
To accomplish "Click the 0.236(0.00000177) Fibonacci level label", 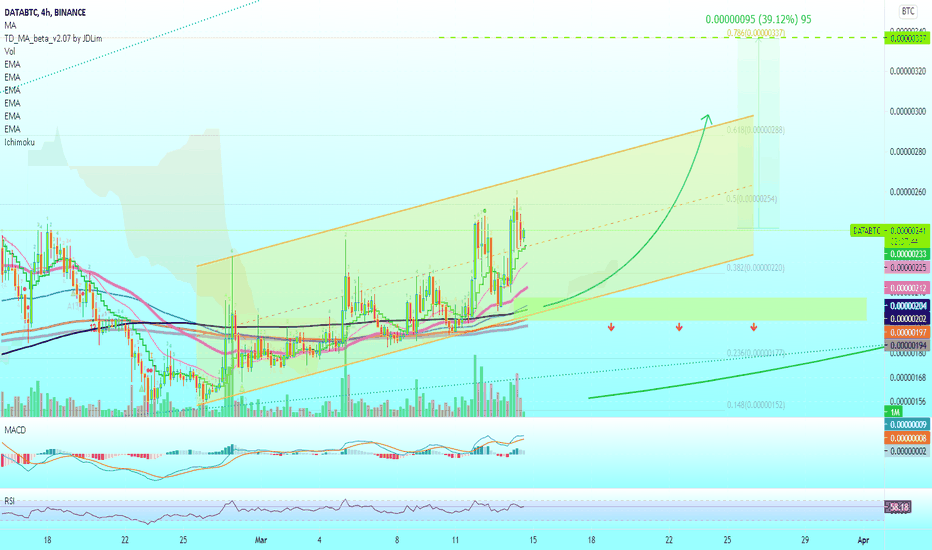I will [x=755, y=353].
